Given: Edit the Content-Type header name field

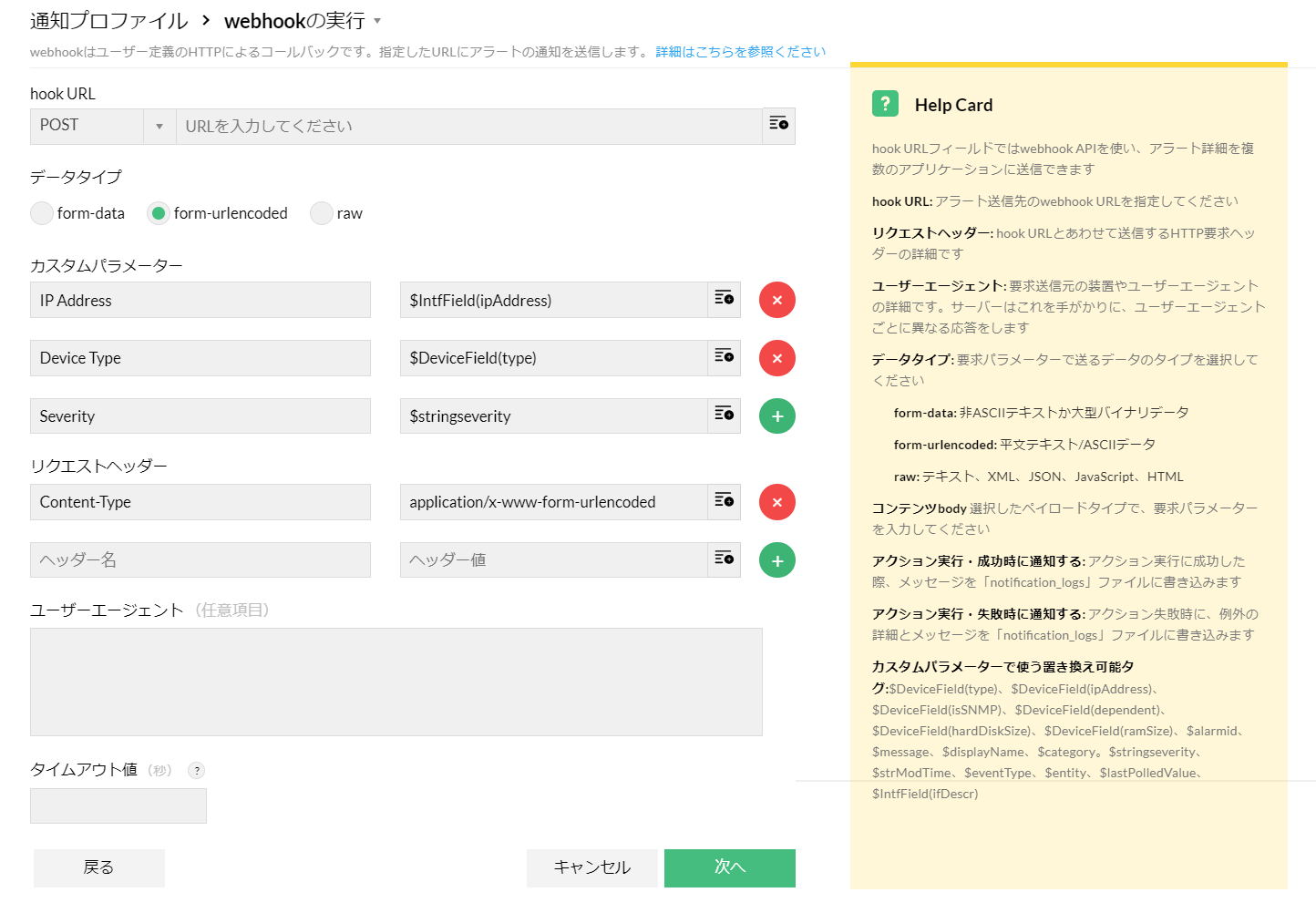Looking at the screenshot, I should (x=200, y=502).
